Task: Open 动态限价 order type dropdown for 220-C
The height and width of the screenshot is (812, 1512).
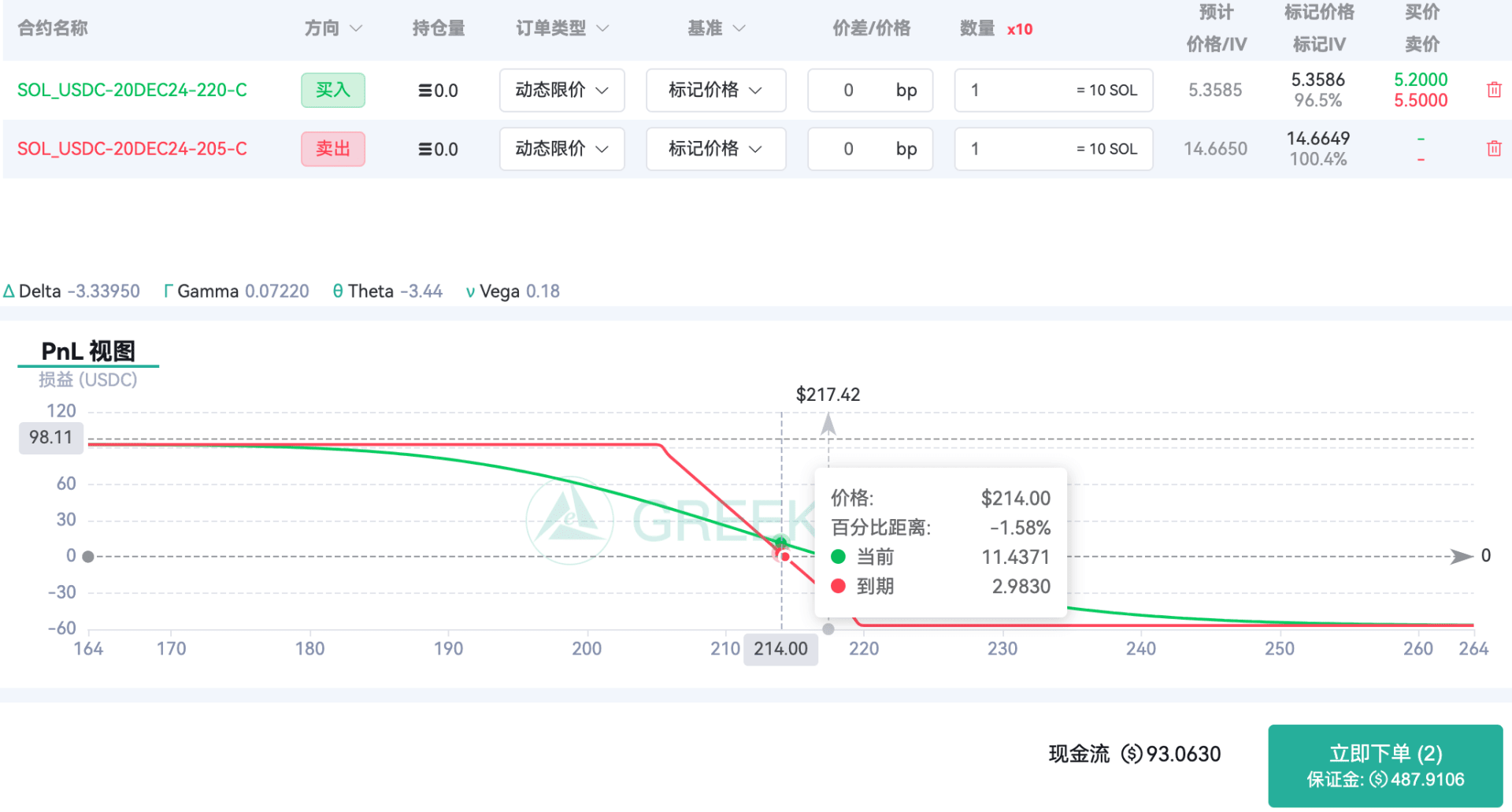Action: [x=561, y=90]
